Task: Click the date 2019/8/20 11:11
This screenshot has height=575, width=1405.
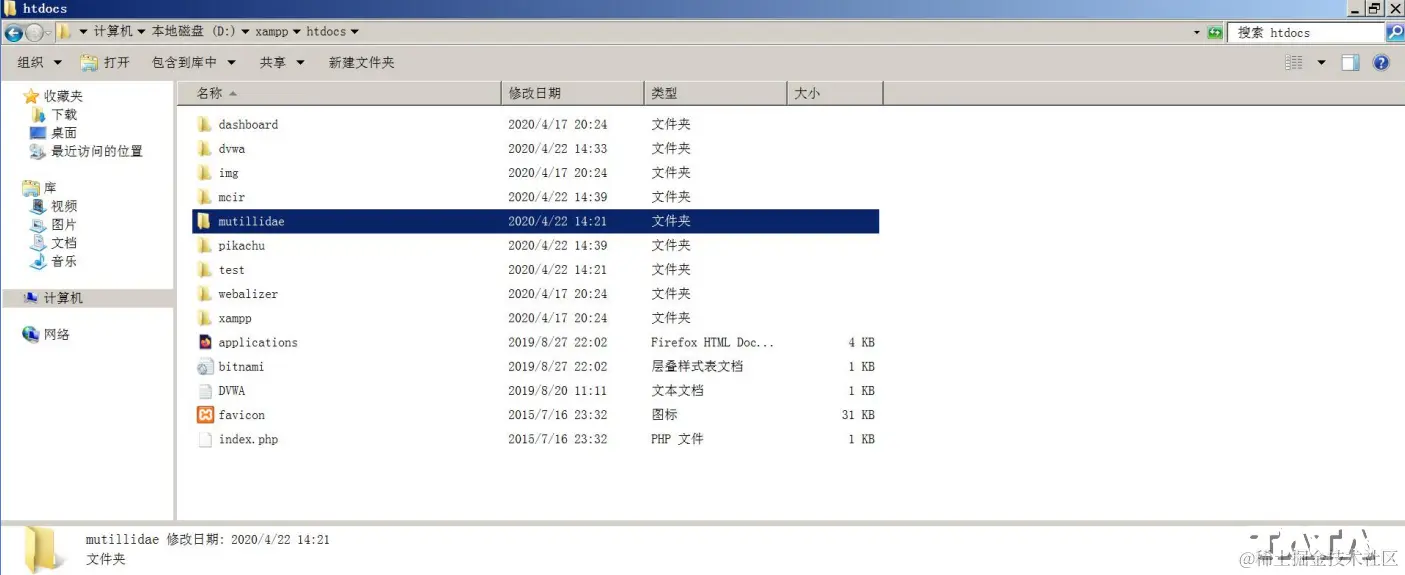Action: pos(557,391)
